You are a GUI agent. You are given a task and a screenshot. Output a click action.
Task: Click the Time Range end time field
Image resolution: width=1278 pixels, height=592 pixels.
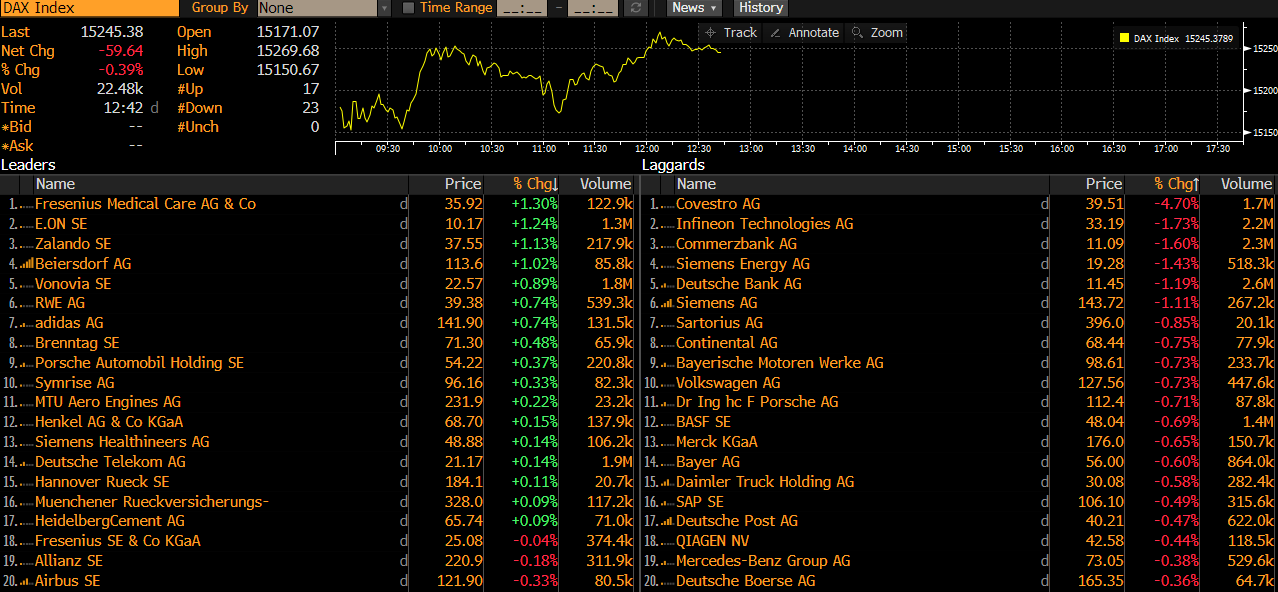(x=596, y=8)
